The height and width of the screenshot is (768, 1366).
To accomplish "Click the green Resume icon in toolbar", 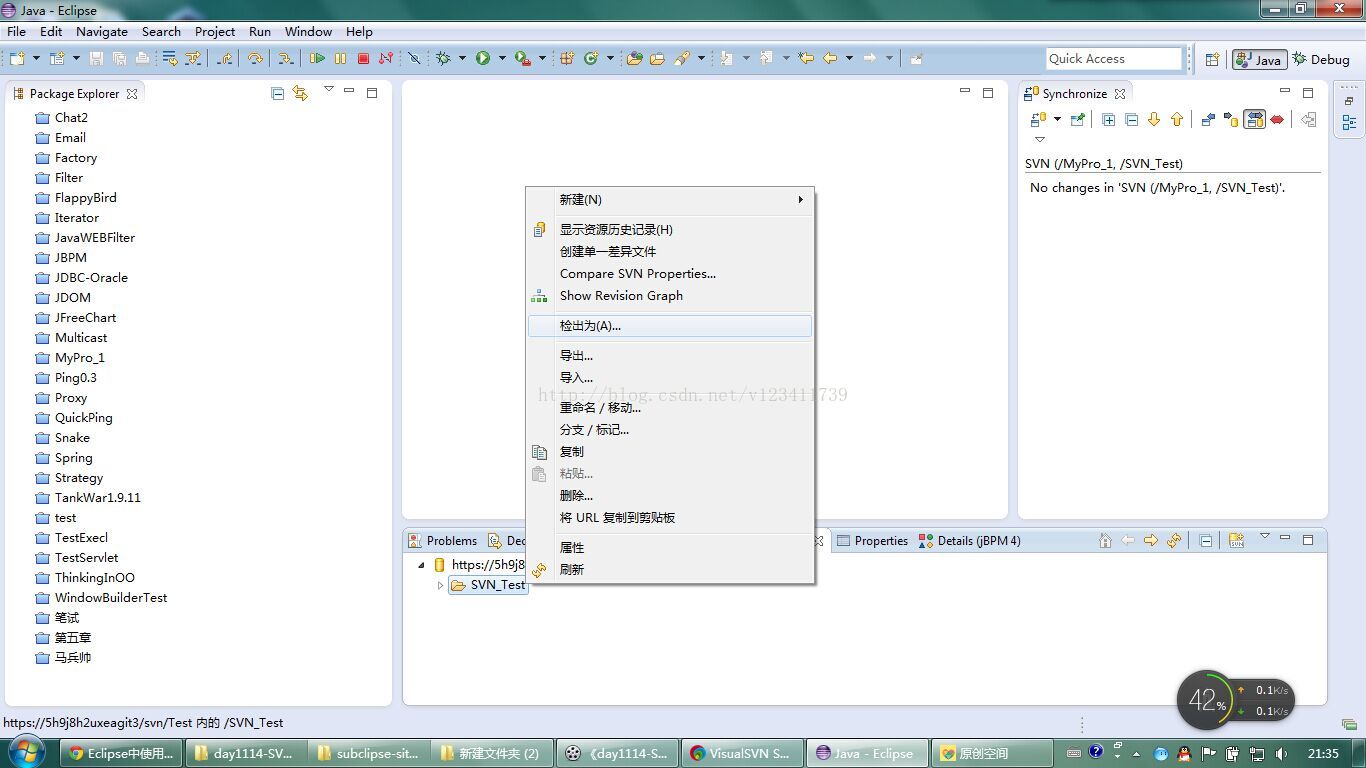I will point(317,59).
